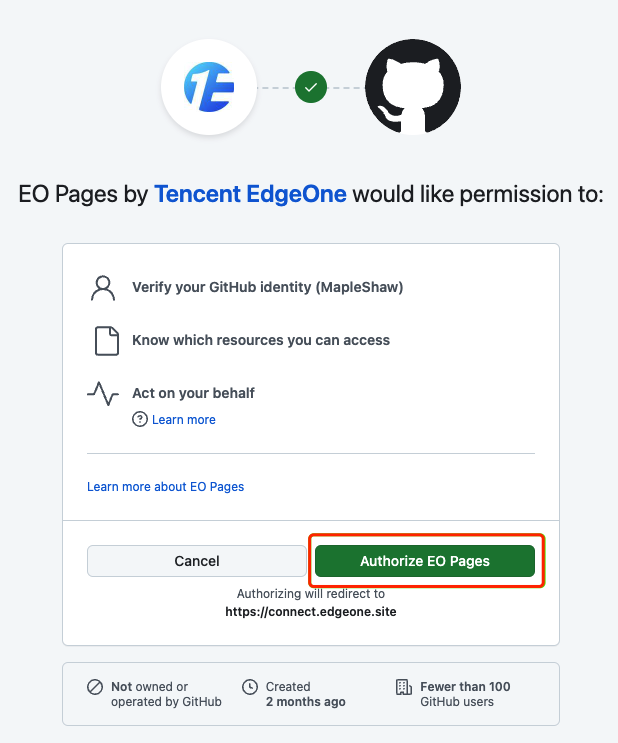This screenshot has width=618, height=743.
Task: Click the Tencent EdgeOne logo icon
Action: (209, 87)
